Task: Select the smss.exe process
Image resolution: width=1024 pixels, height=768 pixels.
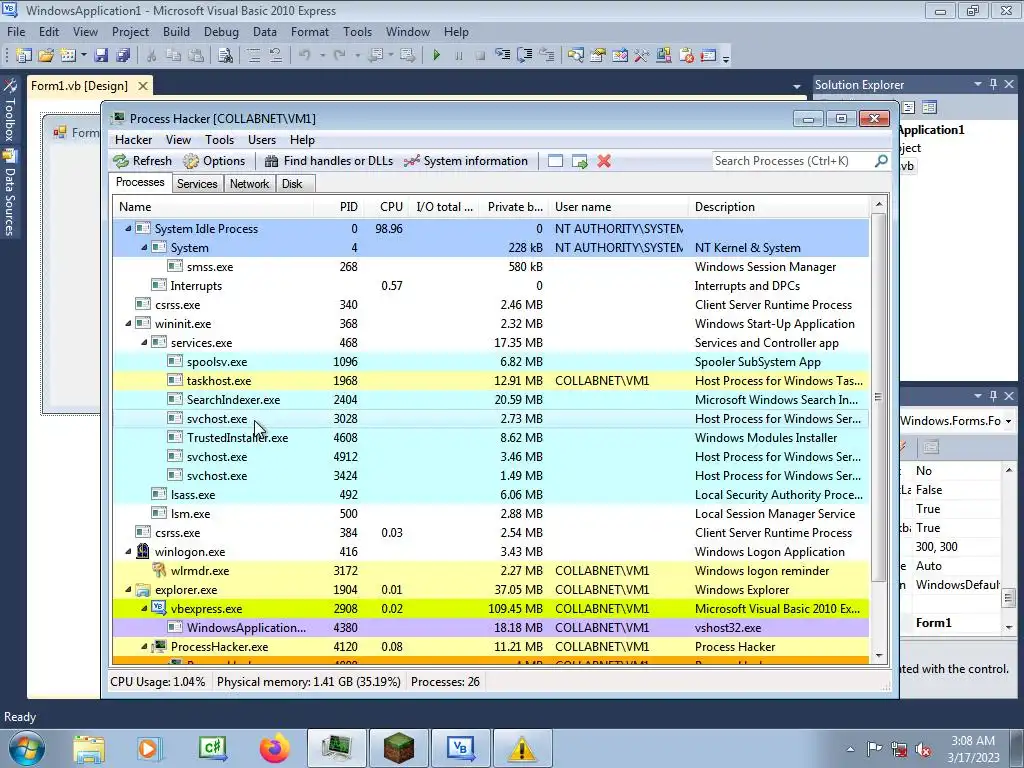Action: pos(490,266)
